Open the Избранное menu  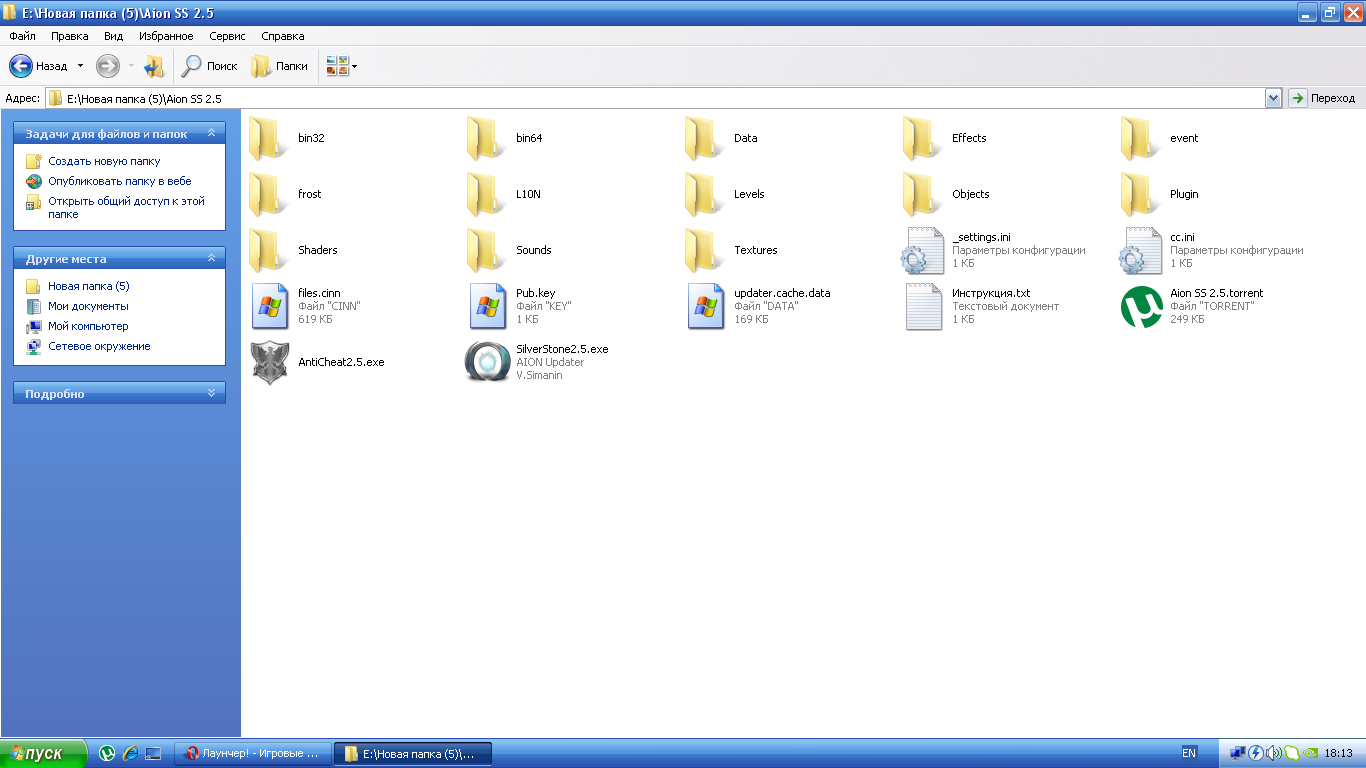(x=166, y=36)
